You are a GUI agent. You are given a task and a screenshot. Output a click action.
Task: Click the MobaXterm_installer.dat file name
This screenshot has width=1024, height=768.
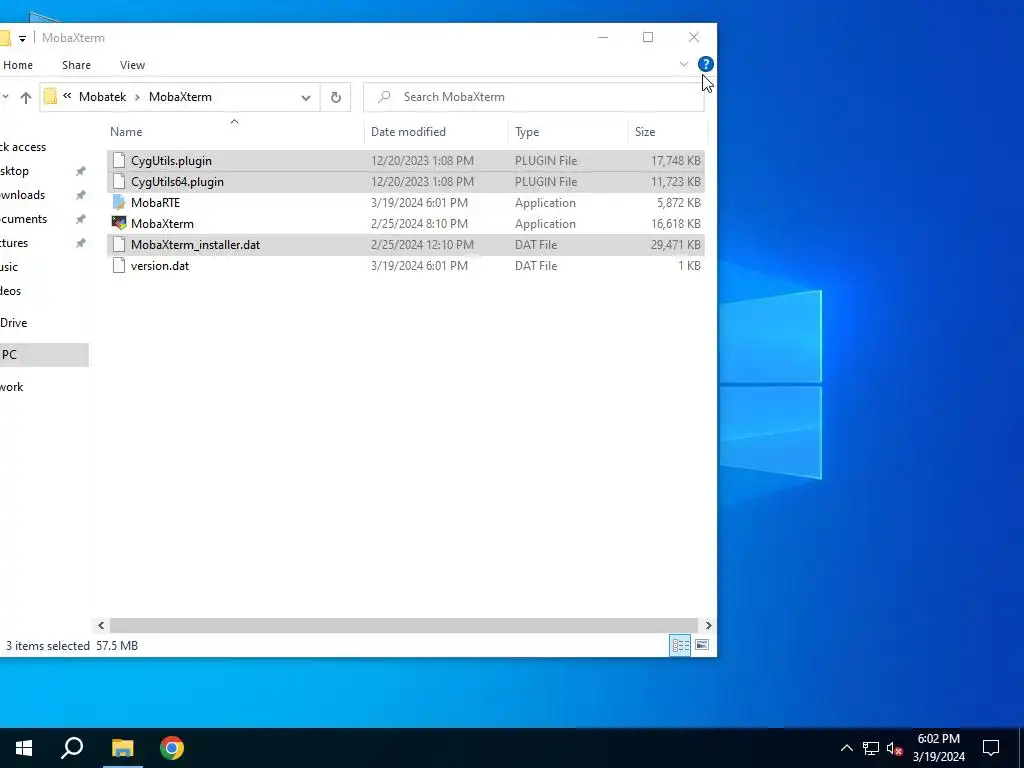pyautogui.click(x=195, y=244)
